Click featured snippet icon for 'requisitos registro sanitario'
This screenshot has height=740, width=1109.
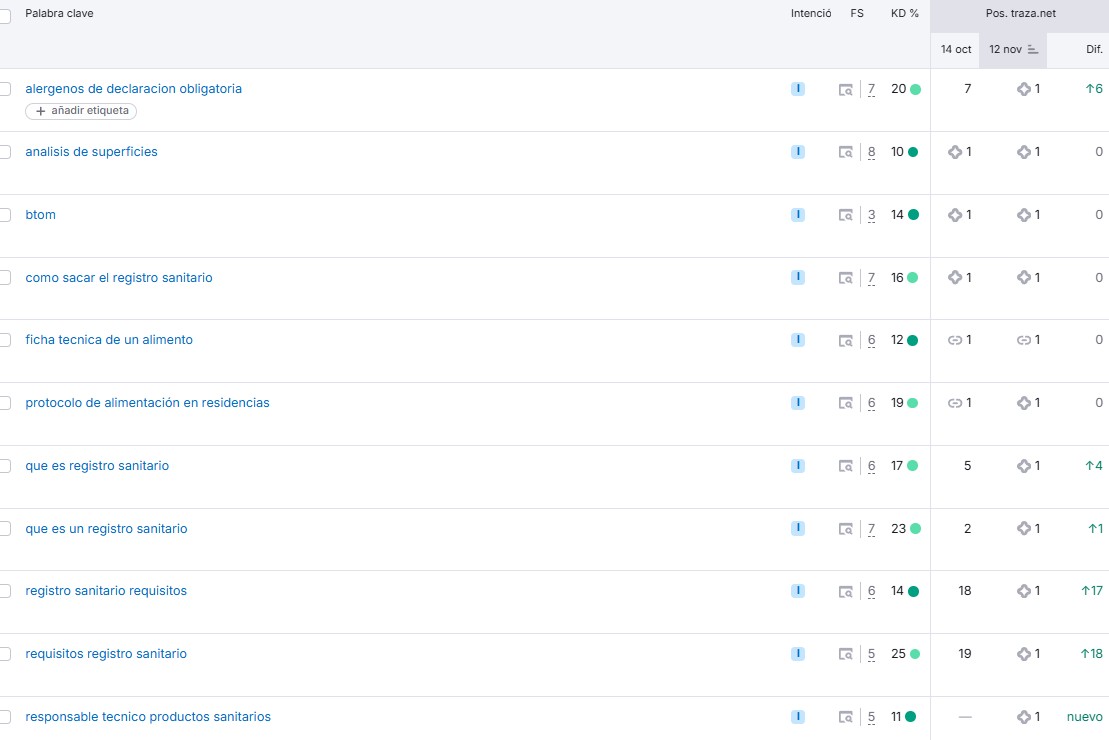1023,654
